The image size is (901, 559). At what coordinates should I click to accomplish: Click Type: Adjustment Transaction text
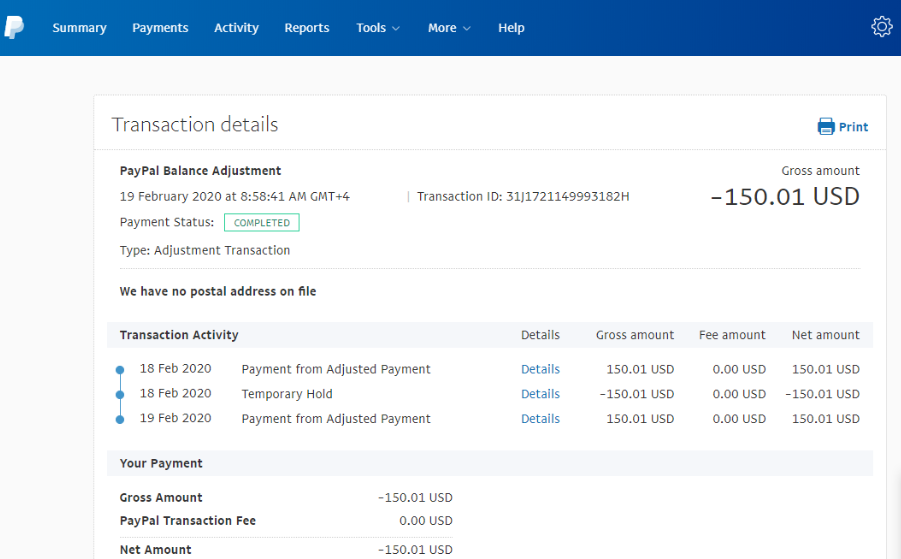(x=205, y=250)
